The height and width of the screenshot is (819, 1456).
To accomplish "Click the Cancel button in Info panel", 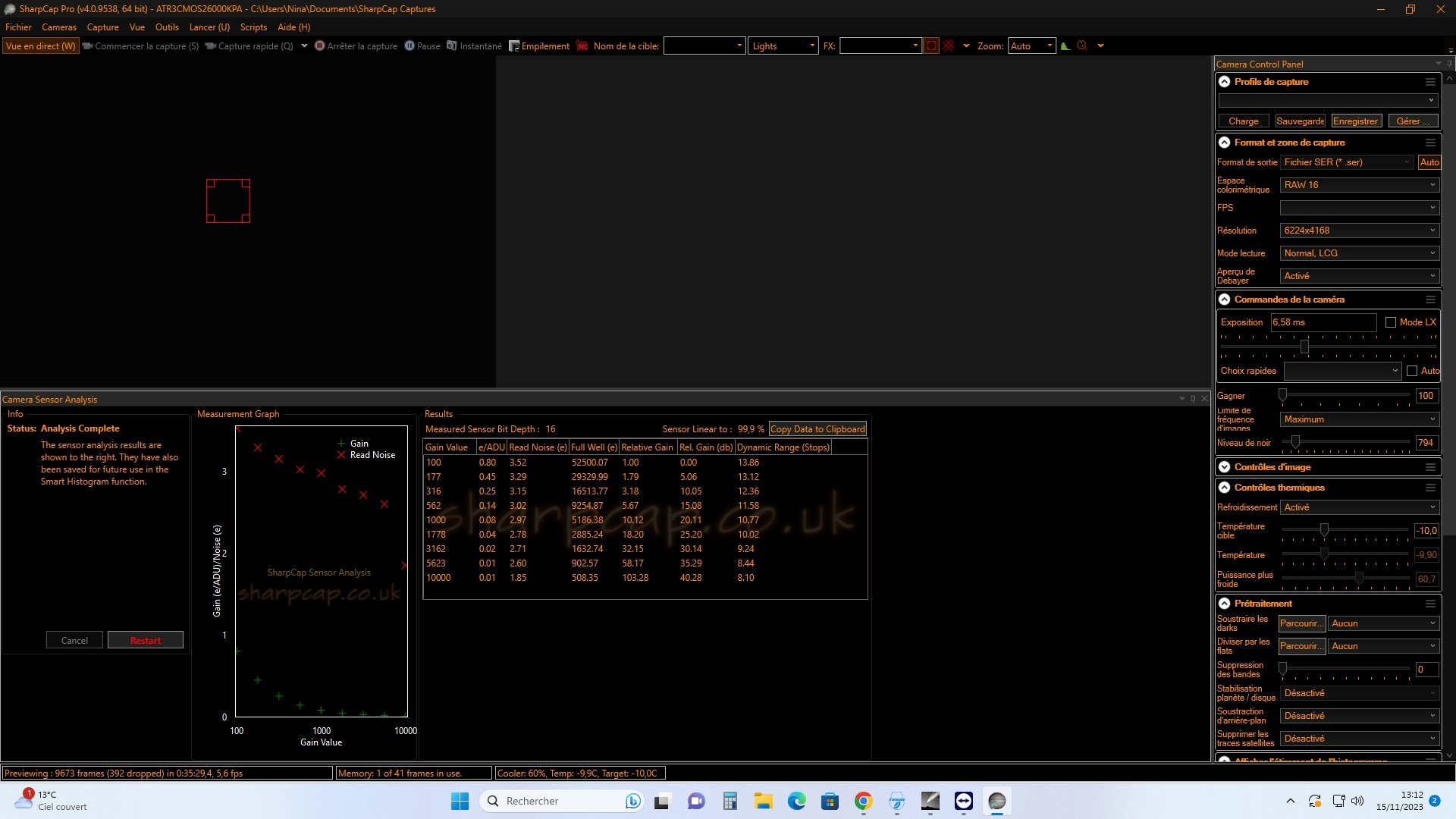I will coord(74,641).
